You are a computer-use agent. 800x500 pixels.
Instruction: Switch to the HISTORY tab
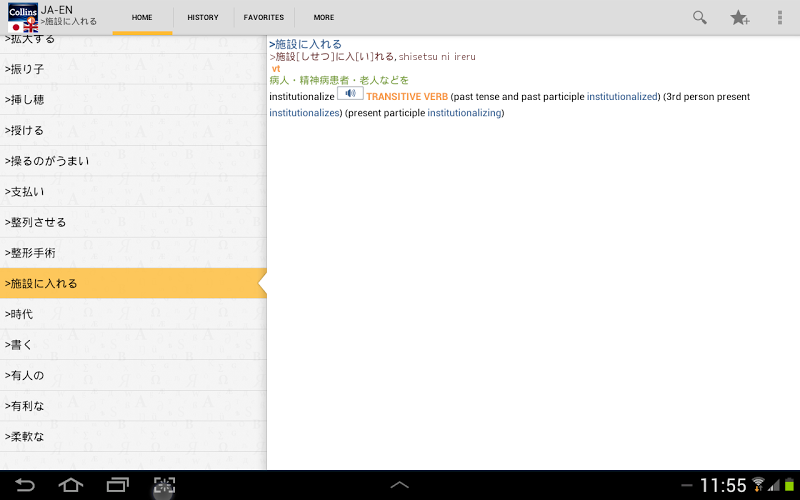pyautogui.click(x=203, y=17)
